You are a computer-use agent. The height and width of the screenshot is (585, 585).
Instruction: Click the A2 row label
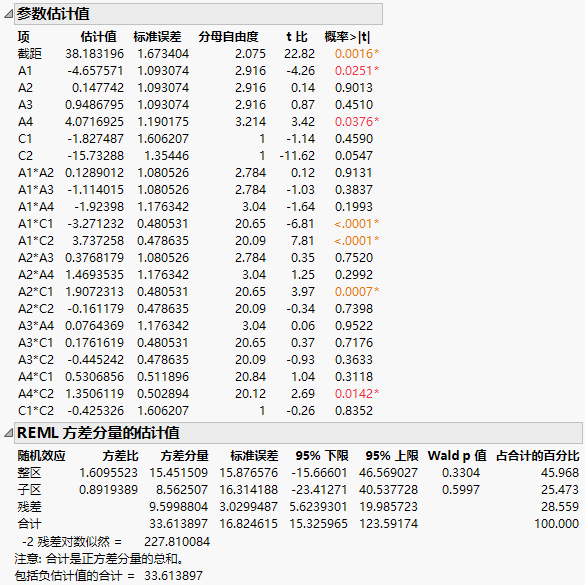[x=25, y=88]
